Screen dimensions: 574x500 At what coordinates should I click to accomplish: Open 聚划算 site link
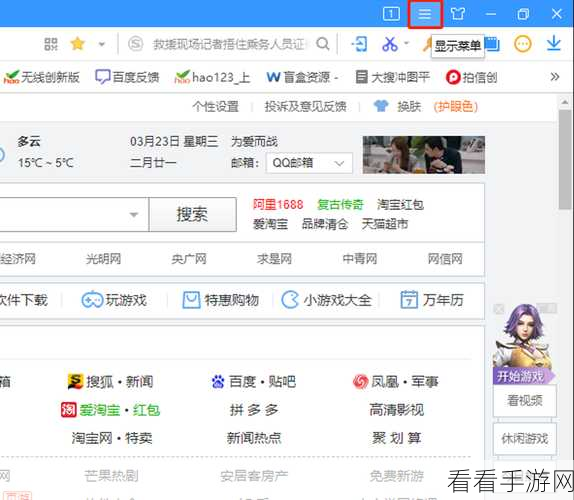pos(397,438)
